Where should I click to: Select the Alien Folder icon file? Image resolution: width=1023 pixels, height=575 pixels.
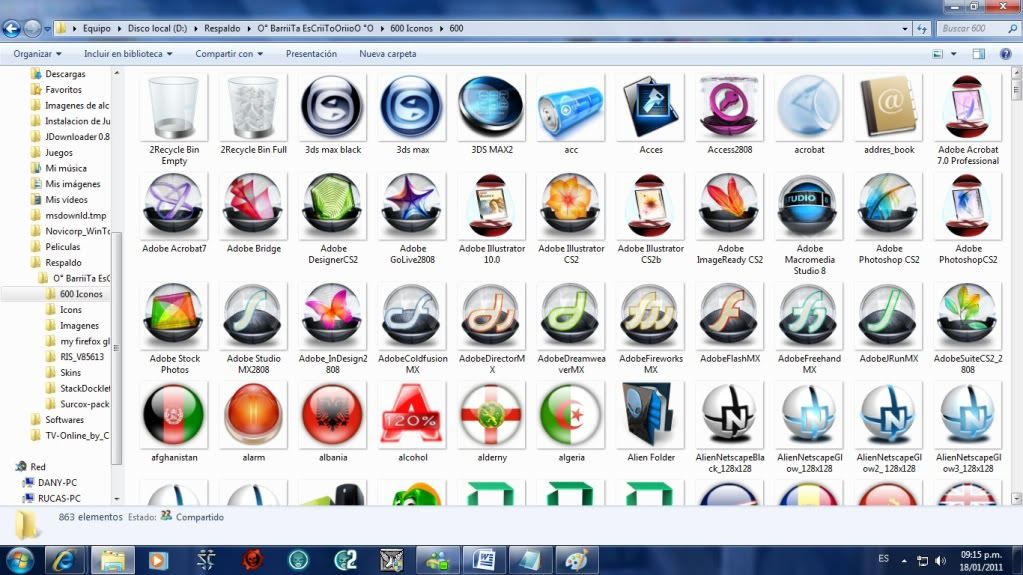[x=650, y=423]
